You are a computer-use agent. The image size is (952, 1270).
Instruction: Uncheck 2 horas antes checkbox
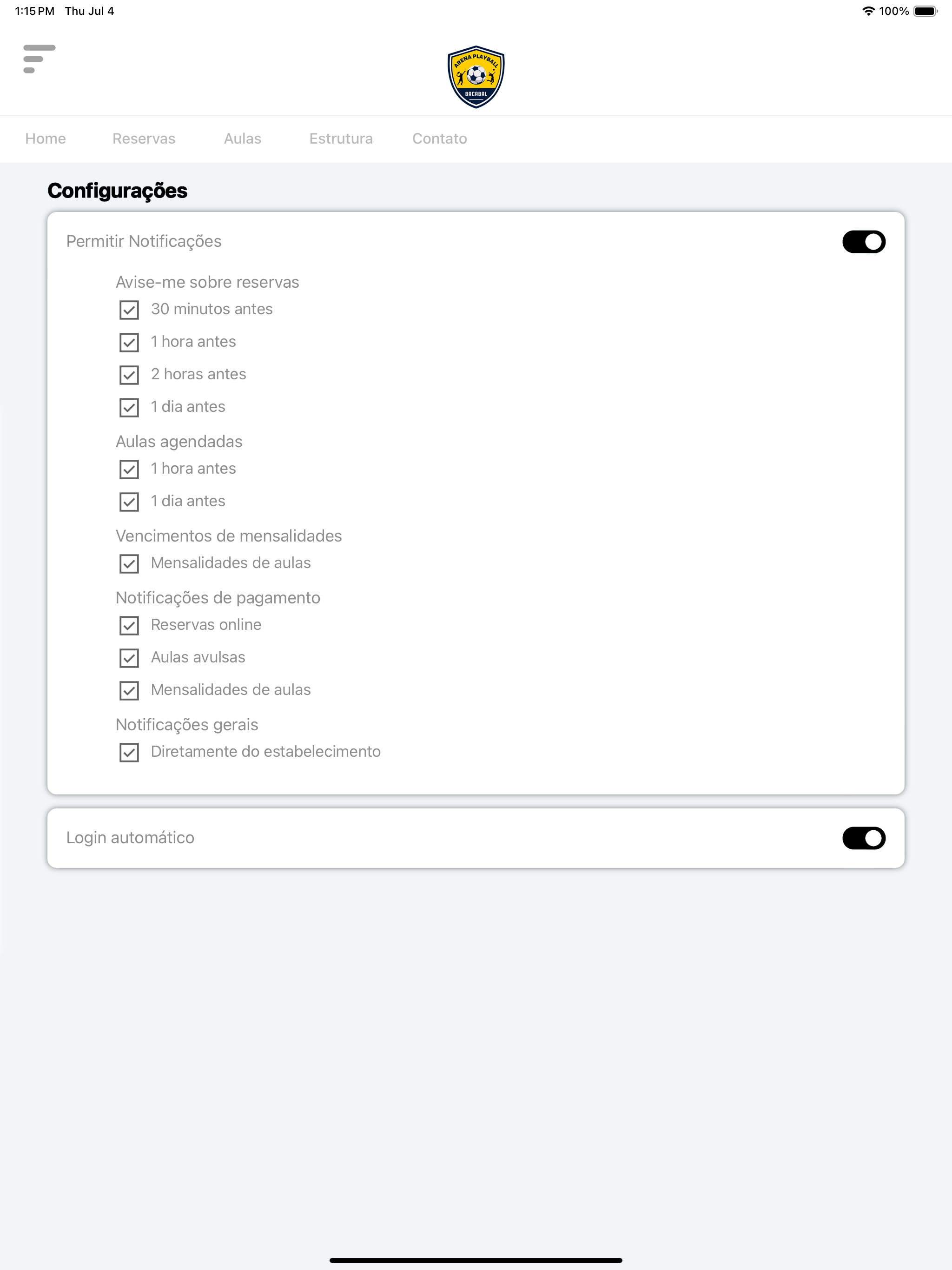coord(129,375)
